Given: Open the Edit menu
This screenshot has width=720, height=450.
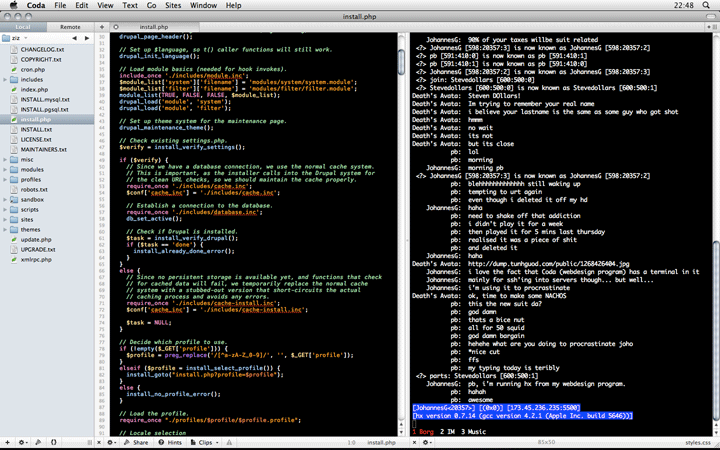Looking at the screenshot, I should tap(82, 5).
